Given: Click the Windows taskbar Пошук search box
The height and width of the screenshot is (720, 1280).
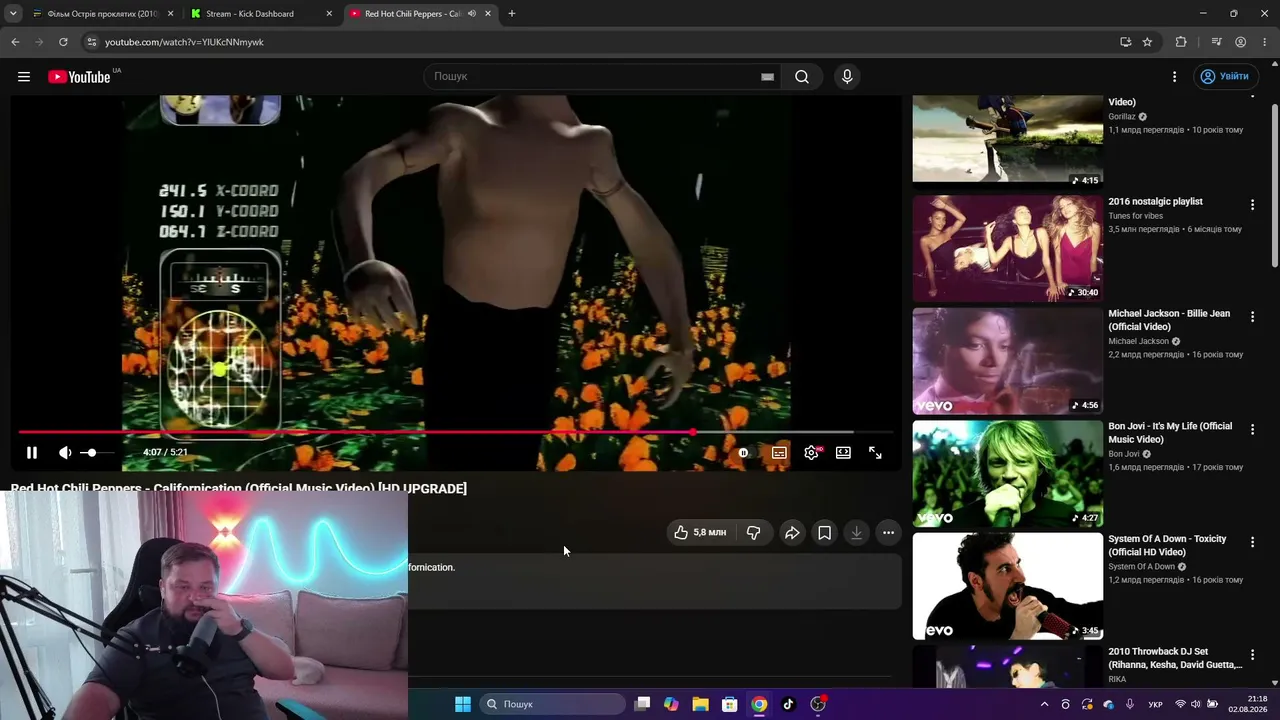Looking at the screenshot, I should click(x=553, y=704).
